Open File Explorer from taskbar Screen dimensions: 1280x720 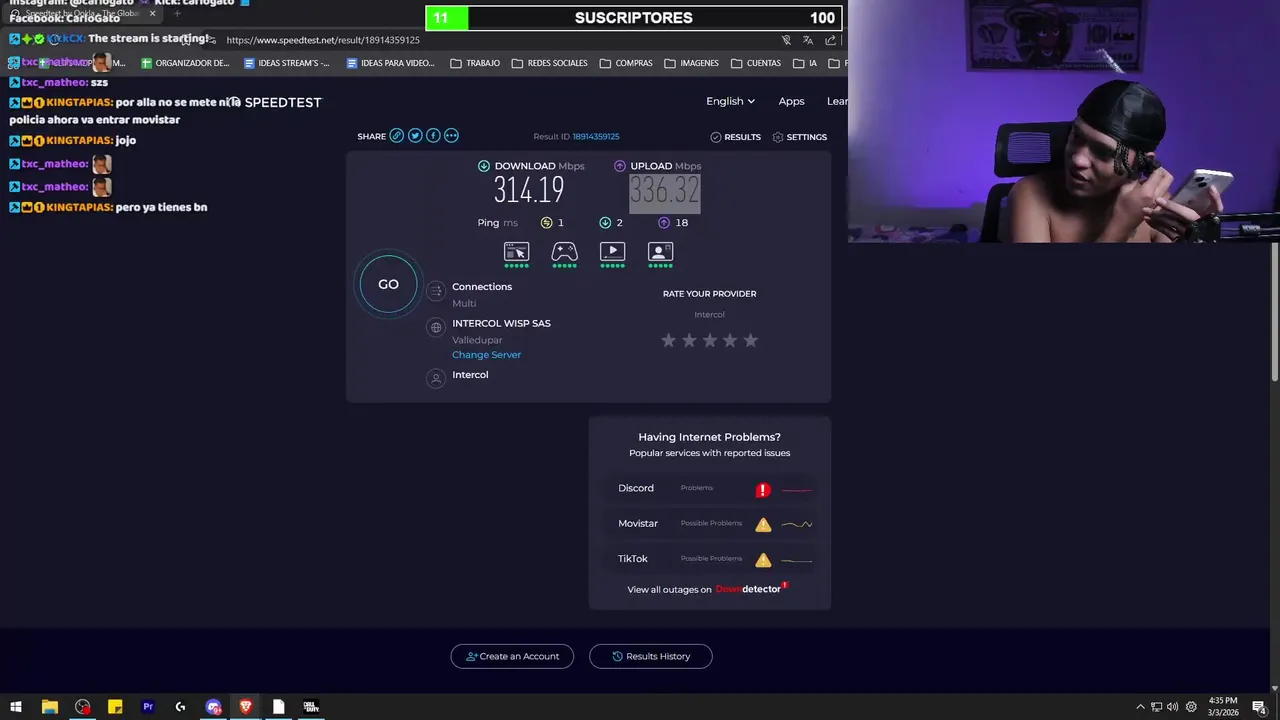pos(49,707)
